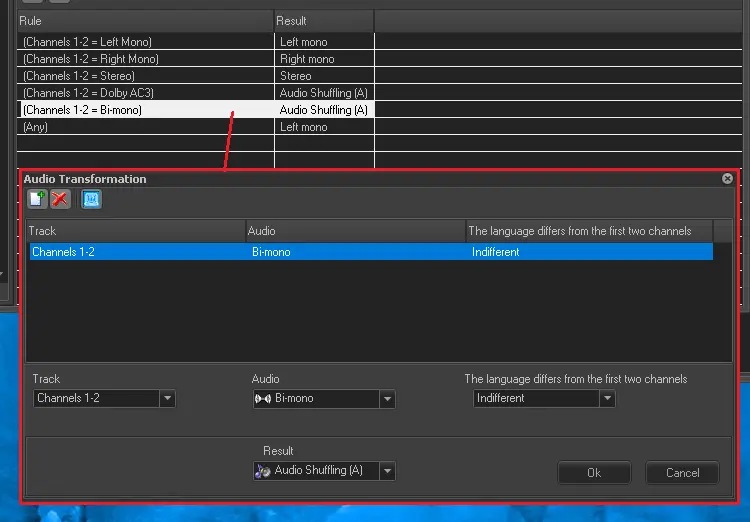Click the blue edit rule icon
Screen dimensions: 750x522
pos(91,199)
